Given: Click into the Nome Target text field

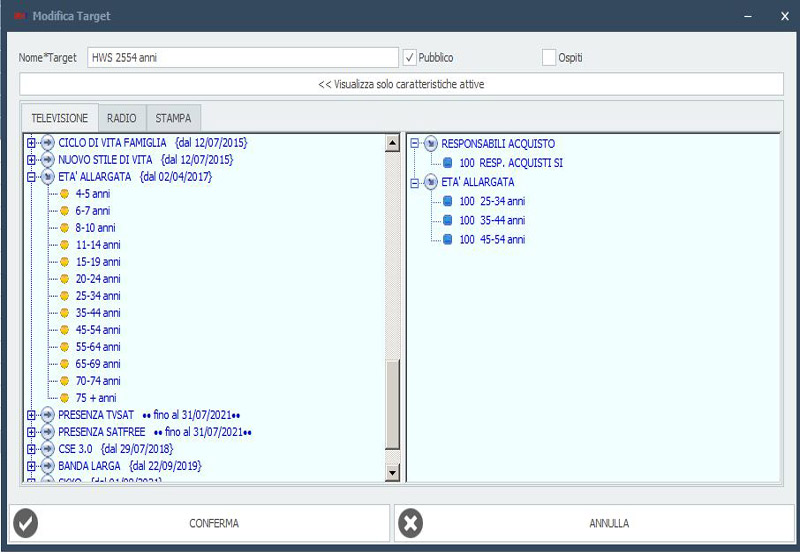Looking at the screenshot, I should coord(243,58).
